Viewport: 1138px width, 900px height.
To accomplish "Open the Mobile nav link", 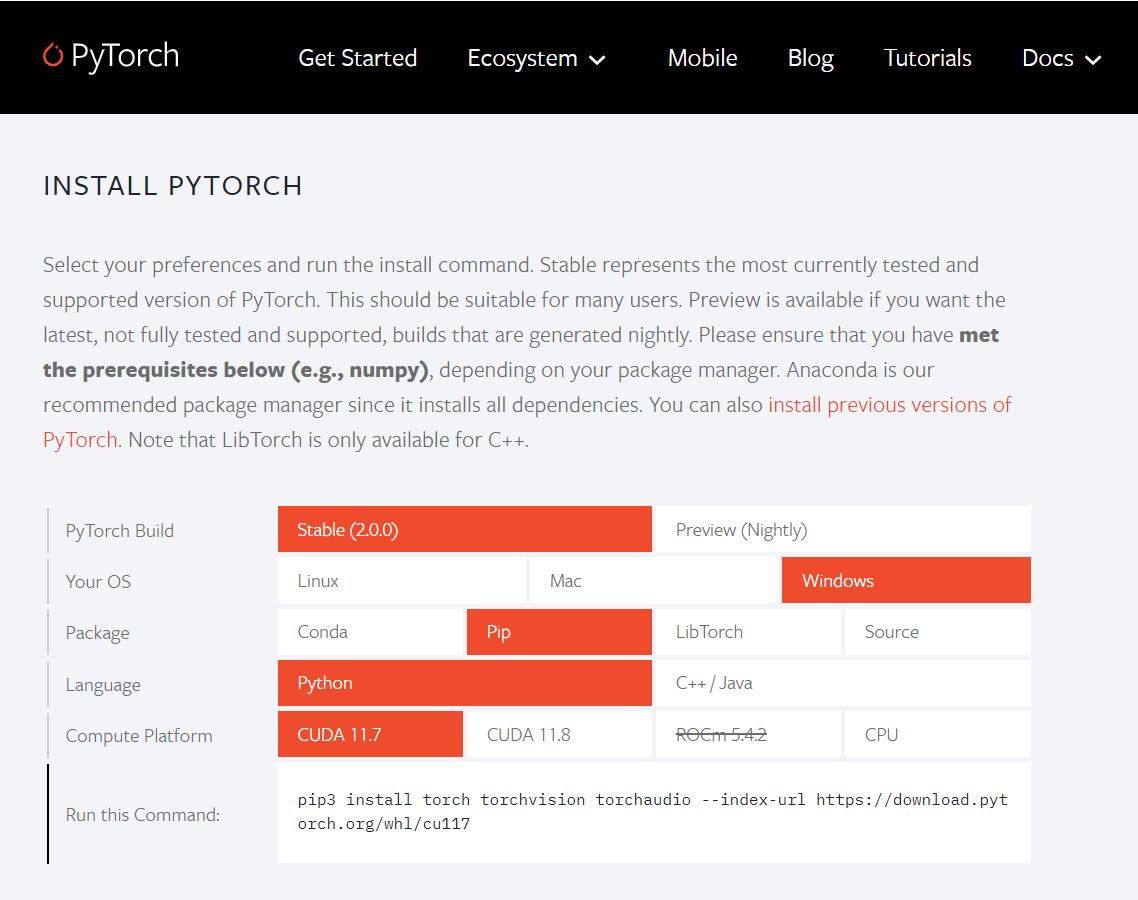I will click(x=702, y=58).
